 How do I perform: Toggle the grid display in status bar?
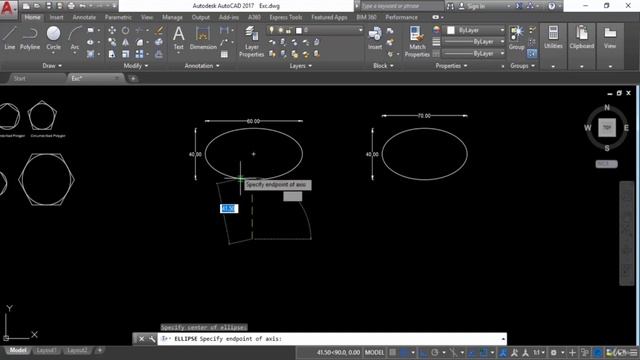click(392, 352)
